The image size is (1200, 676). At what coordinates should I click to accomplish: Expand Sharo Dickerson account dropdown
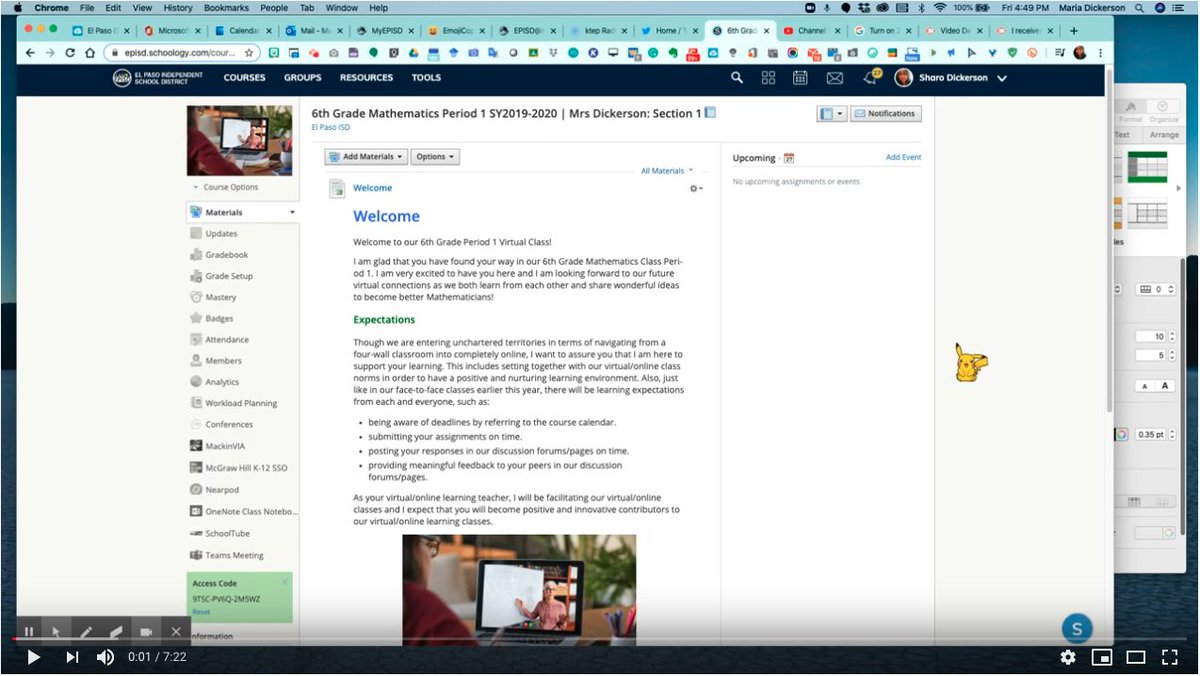point(951,77)
